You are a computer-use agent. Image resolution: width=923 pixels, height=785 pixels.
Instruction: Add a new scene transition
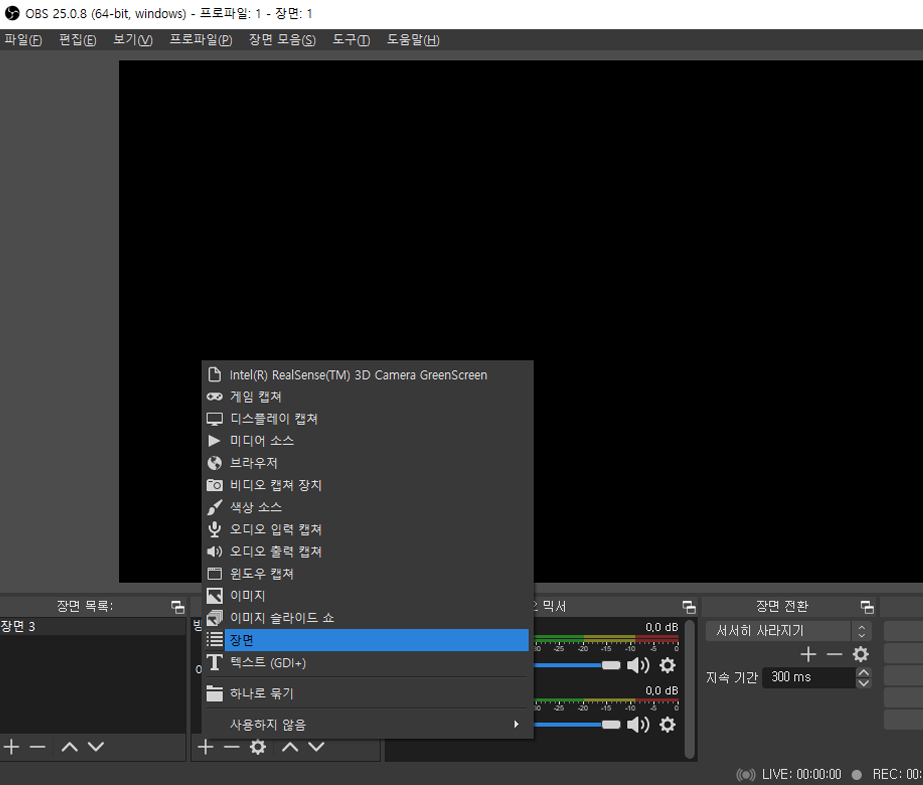(x=808, y=654)
